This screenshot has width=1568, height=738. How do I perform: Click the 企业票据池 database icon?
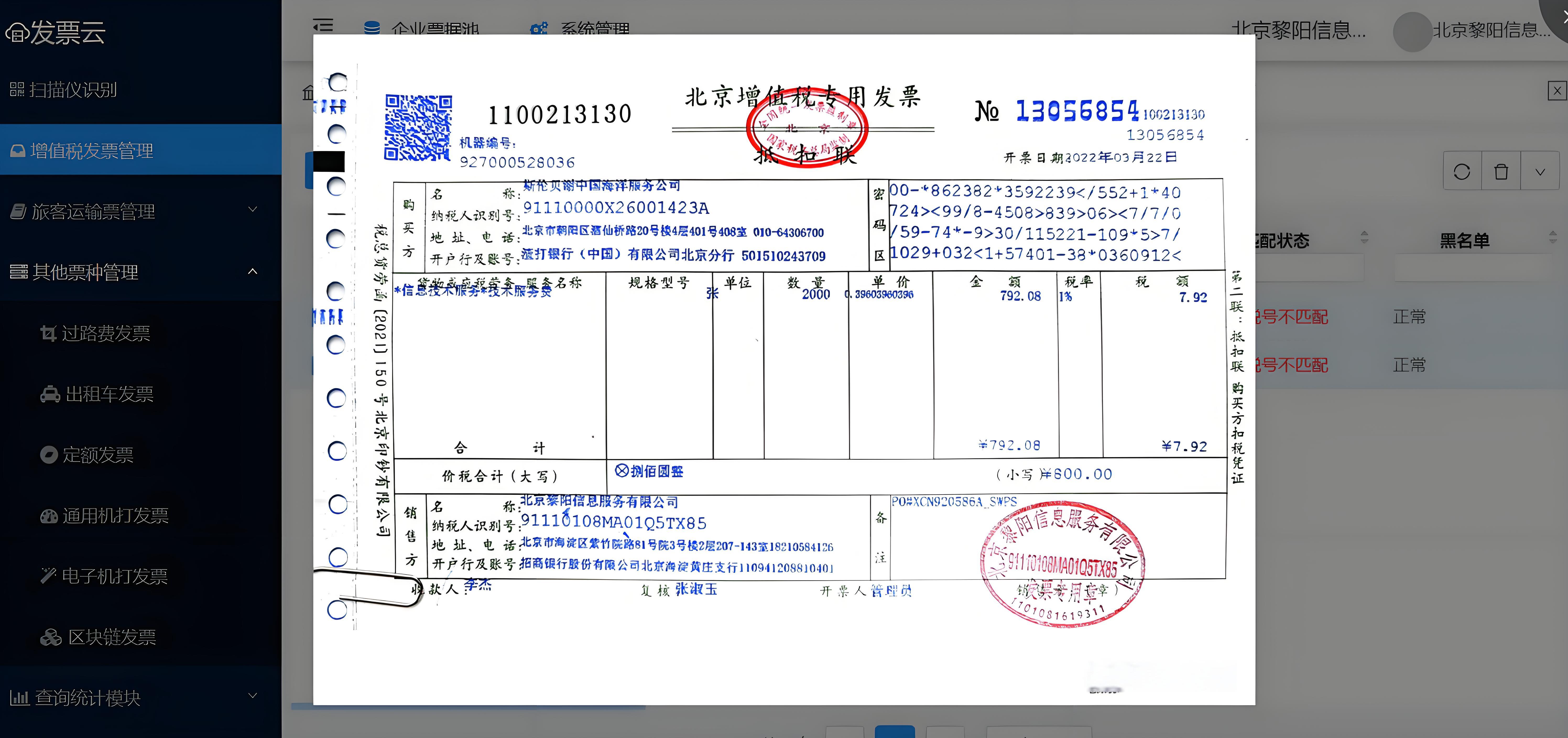[x=371, y=28]
